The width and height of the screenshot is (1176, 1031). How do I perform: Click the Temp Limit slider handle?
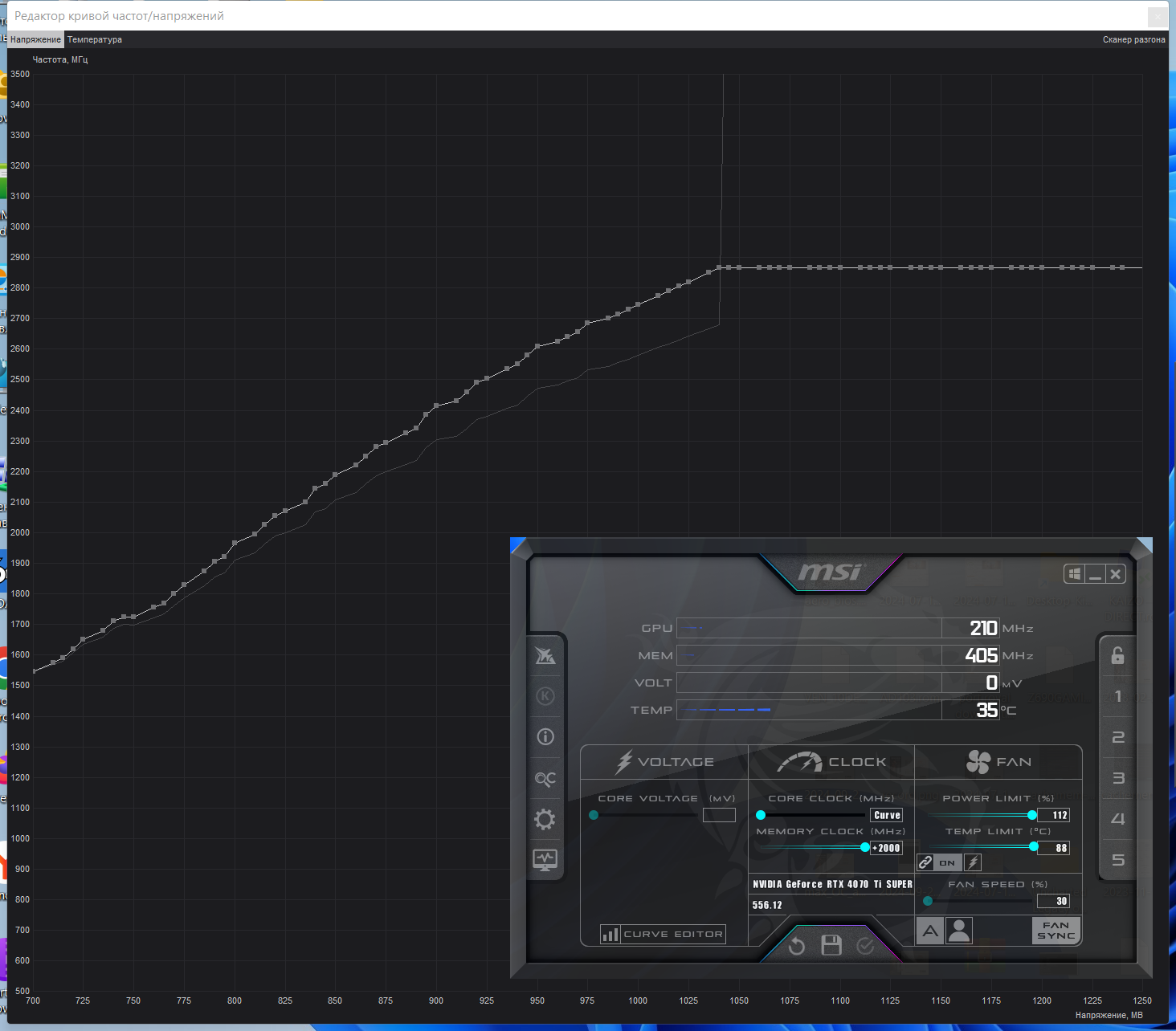(x=1034, y=847)
